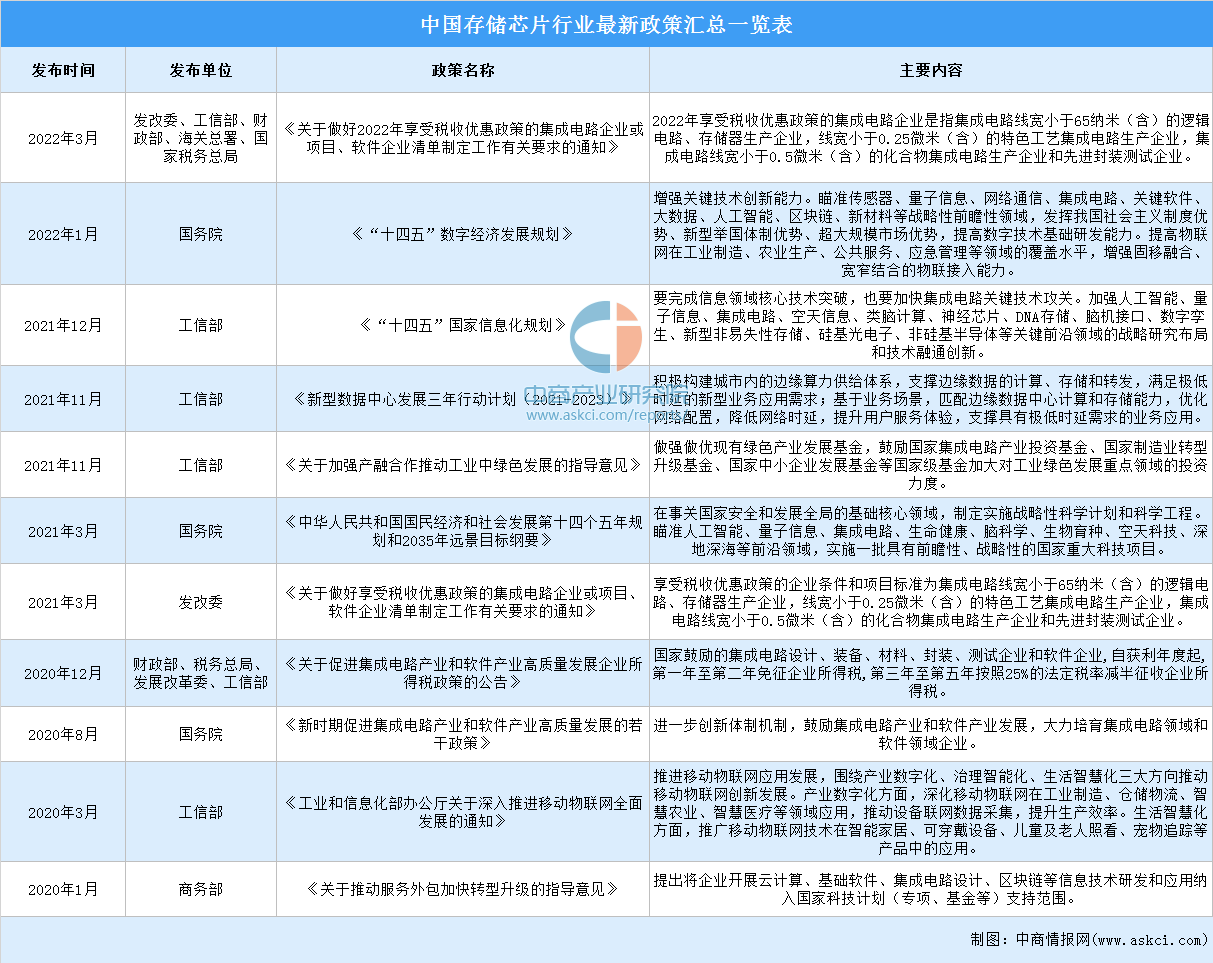This screenshot has width=1213, height=963.
Task: Click the 主要内容 column header
Action: pyautogui.click(x=930, y=70)
